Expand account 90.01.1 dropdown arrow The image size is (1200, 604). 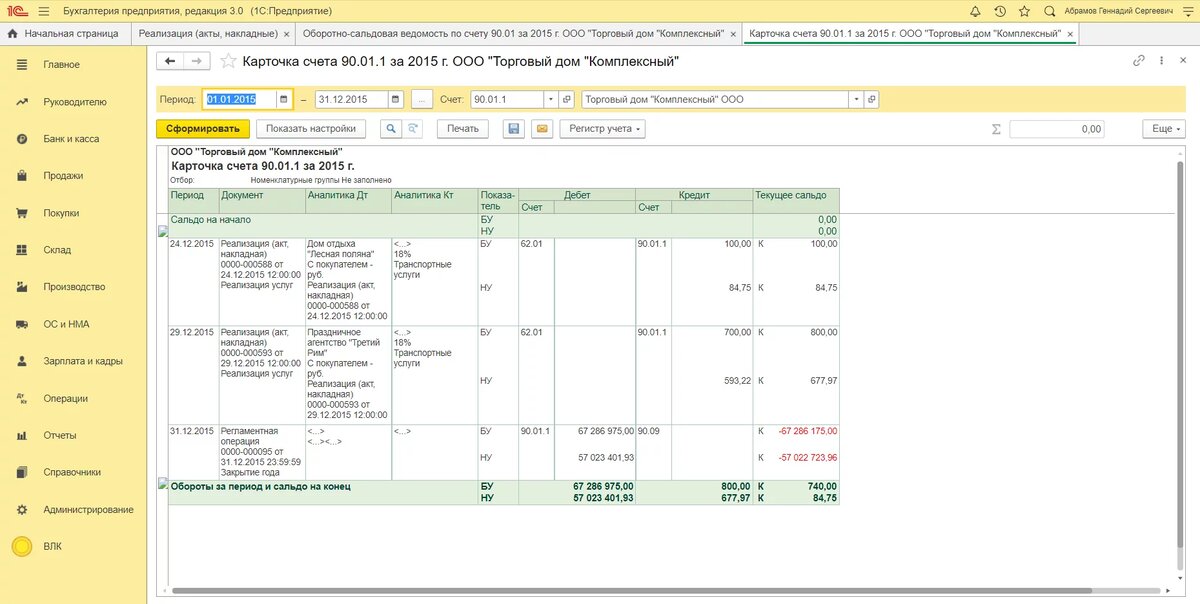click(x=550, y=100)
